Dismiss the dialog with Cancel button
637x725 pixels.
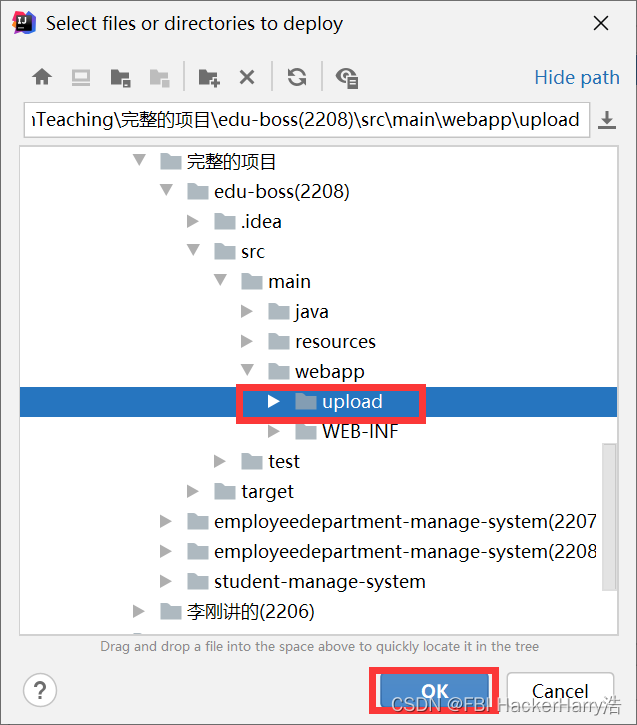pos(560,691)
